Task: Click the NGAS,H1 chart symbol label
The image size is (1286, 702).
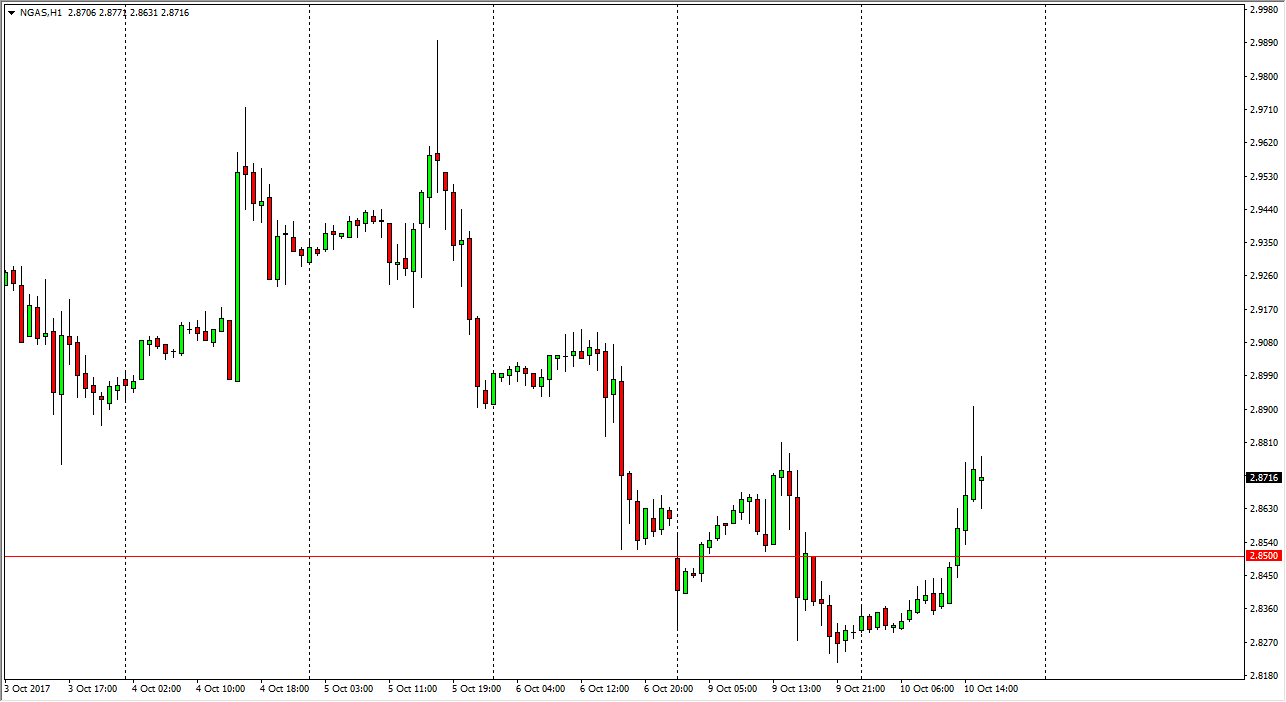Action: (40, 13)
